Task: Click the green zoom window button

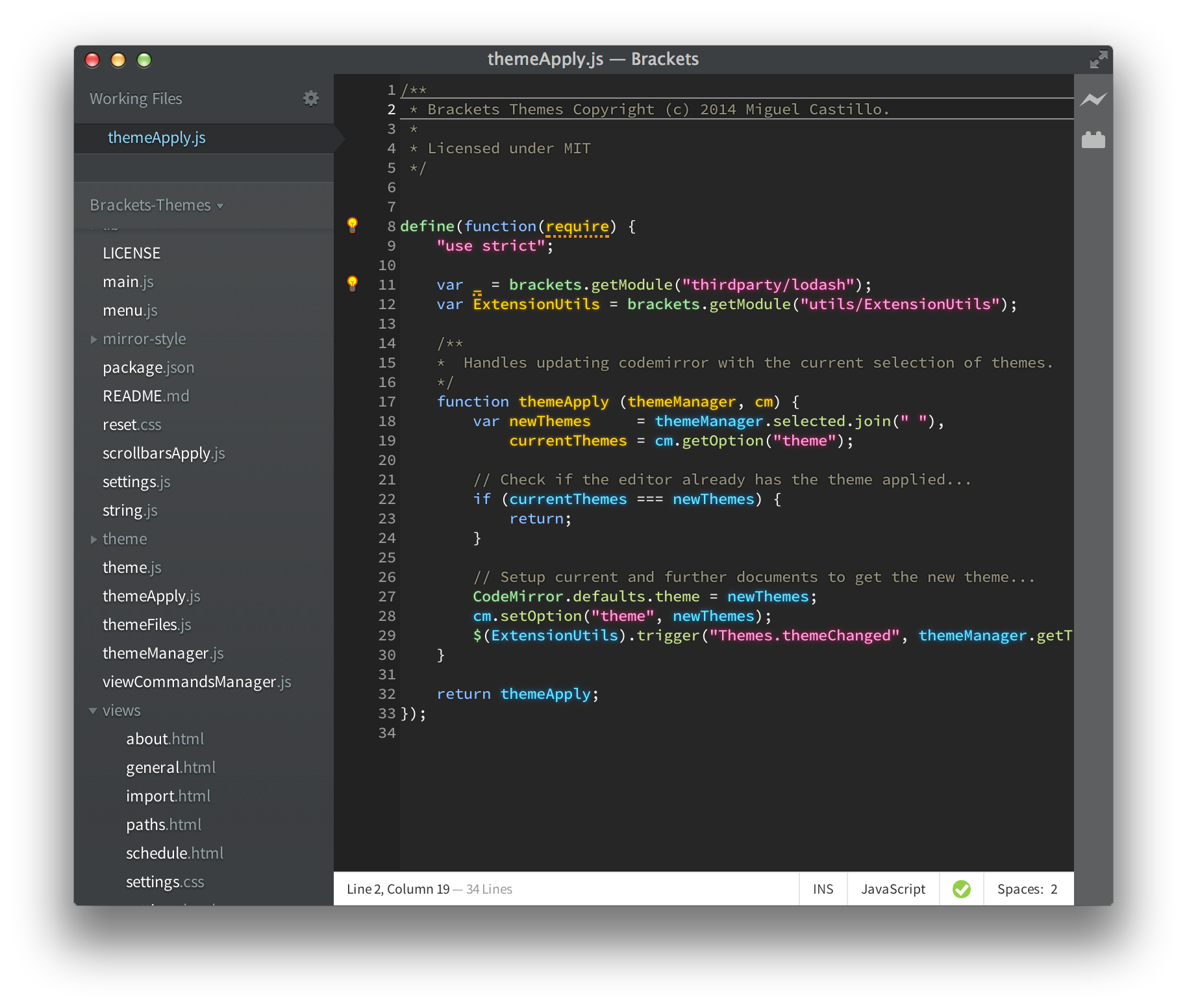Action: 144,60
